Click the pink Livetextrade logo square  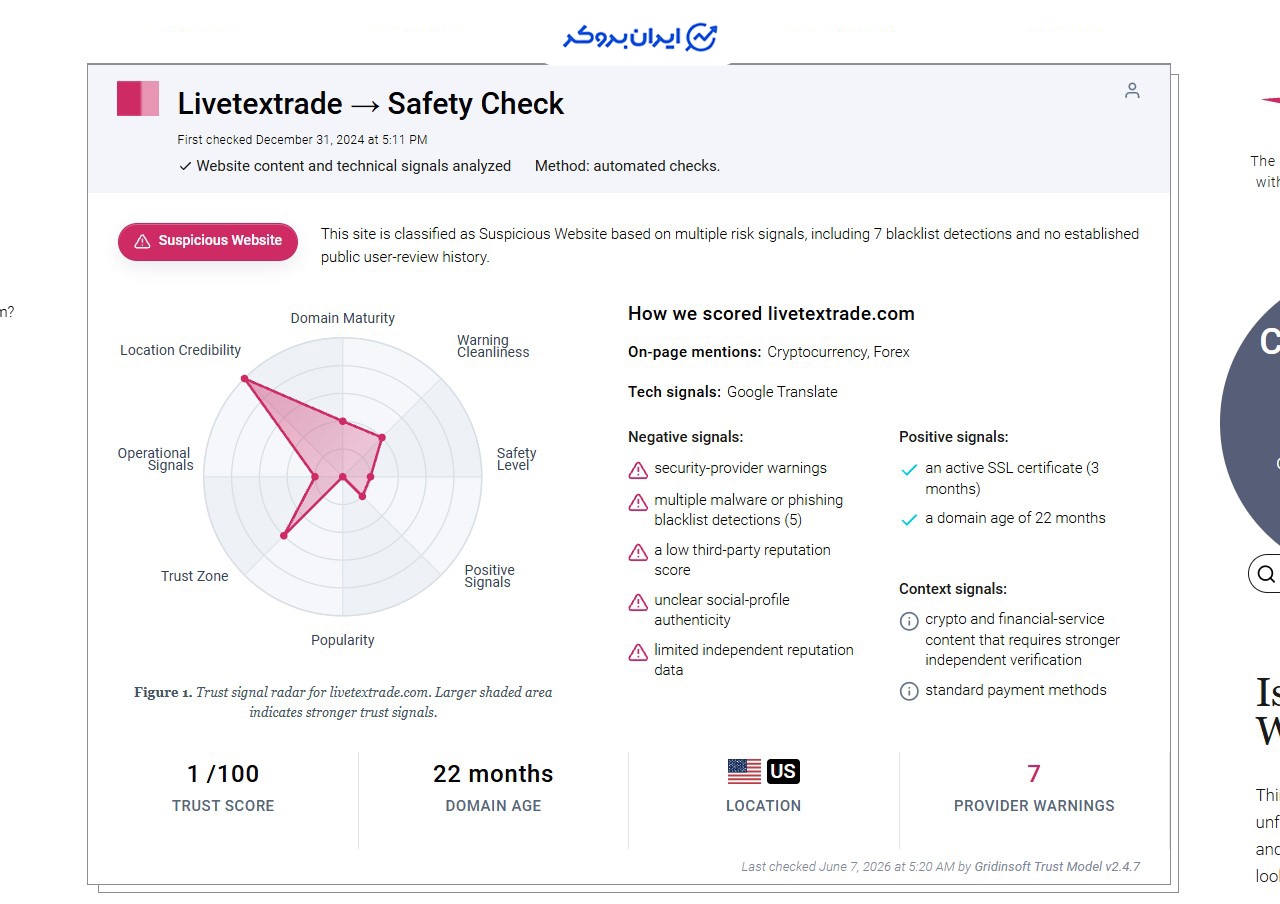coord(138,99)
